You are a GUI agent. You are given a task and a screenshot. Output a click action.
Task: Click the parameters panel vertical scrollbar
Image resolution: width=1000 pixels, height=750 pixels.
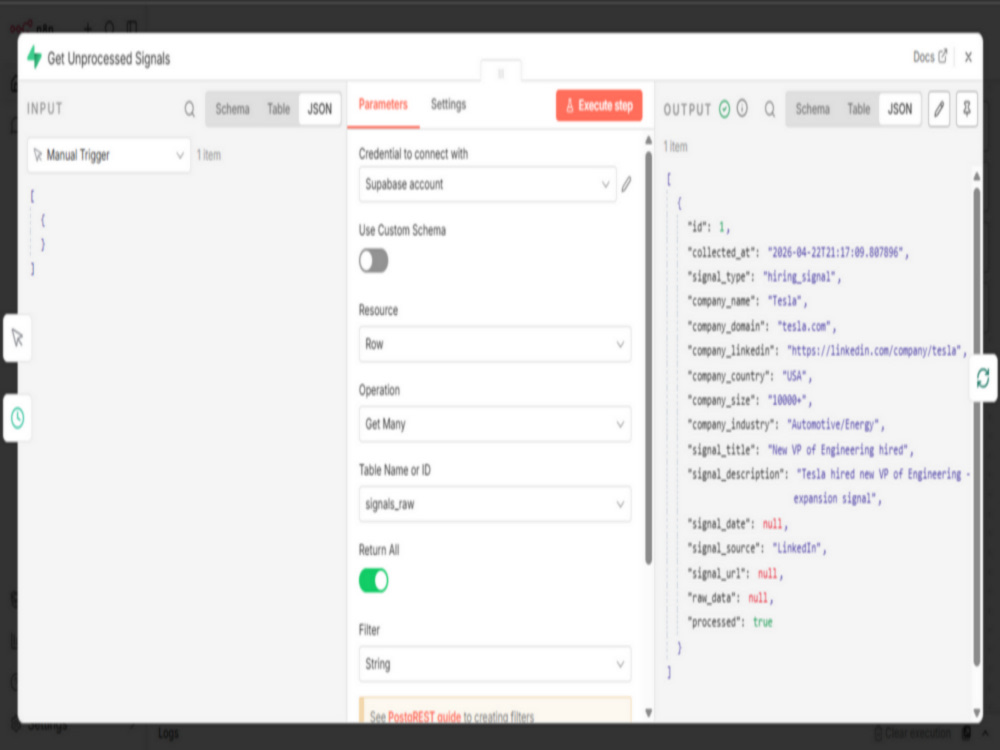(x=649, y=357)
